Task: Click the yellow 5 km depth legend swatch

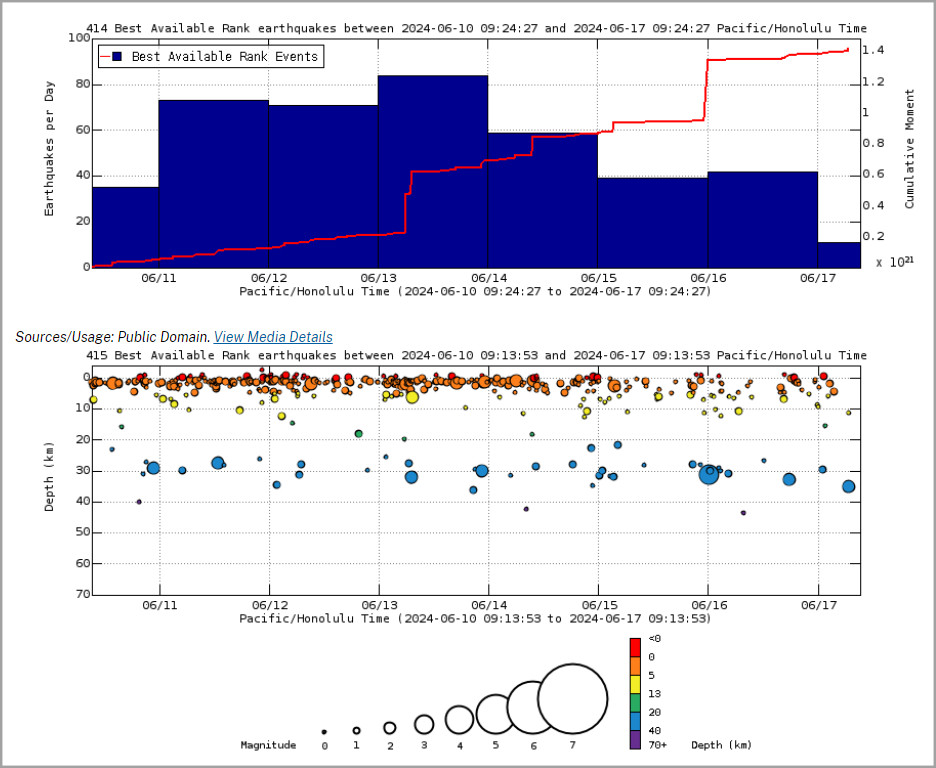Action: (635, 684)
